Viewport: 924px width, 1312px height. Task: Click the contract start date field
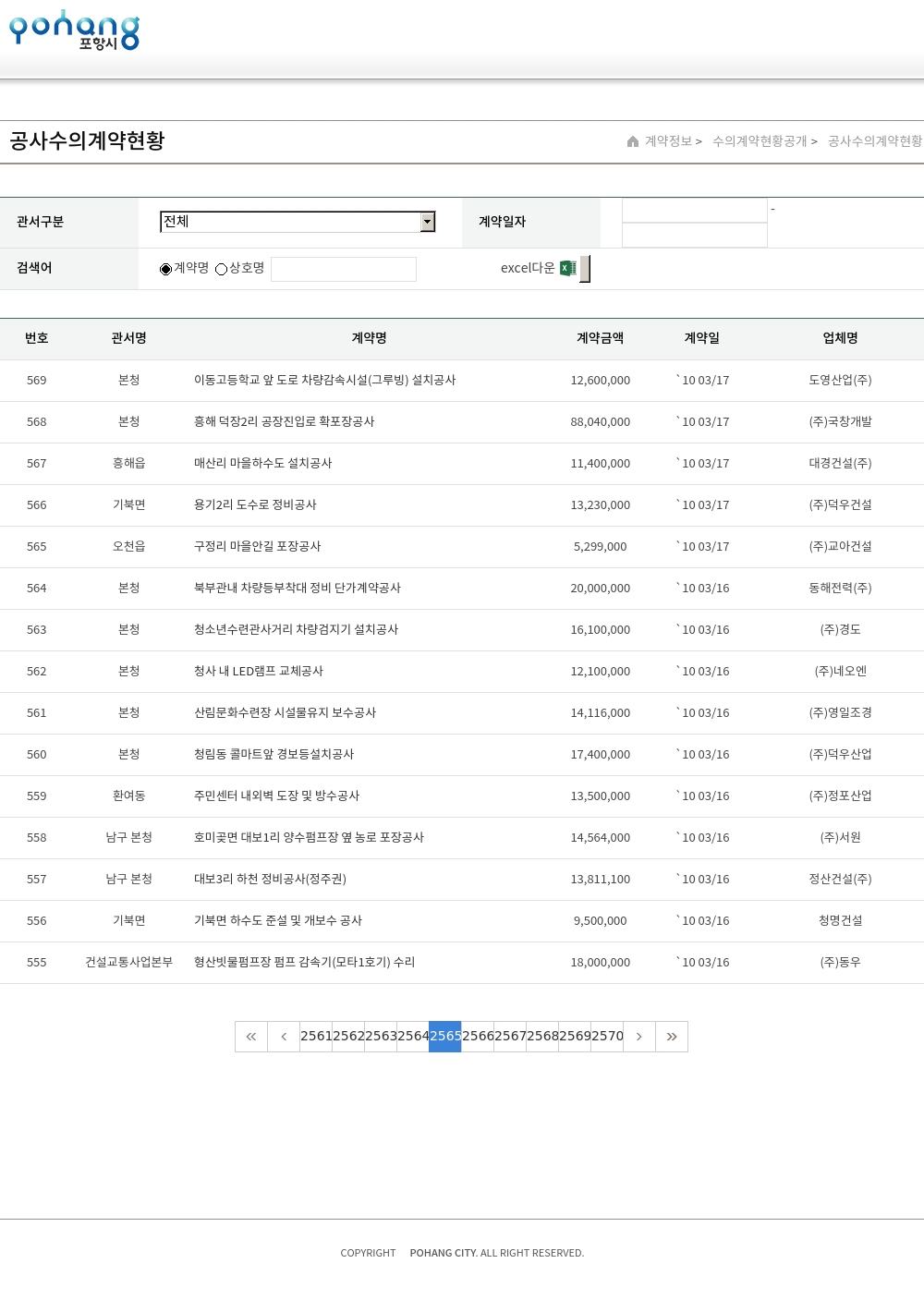pyautogui.click(x=695, y=211)
